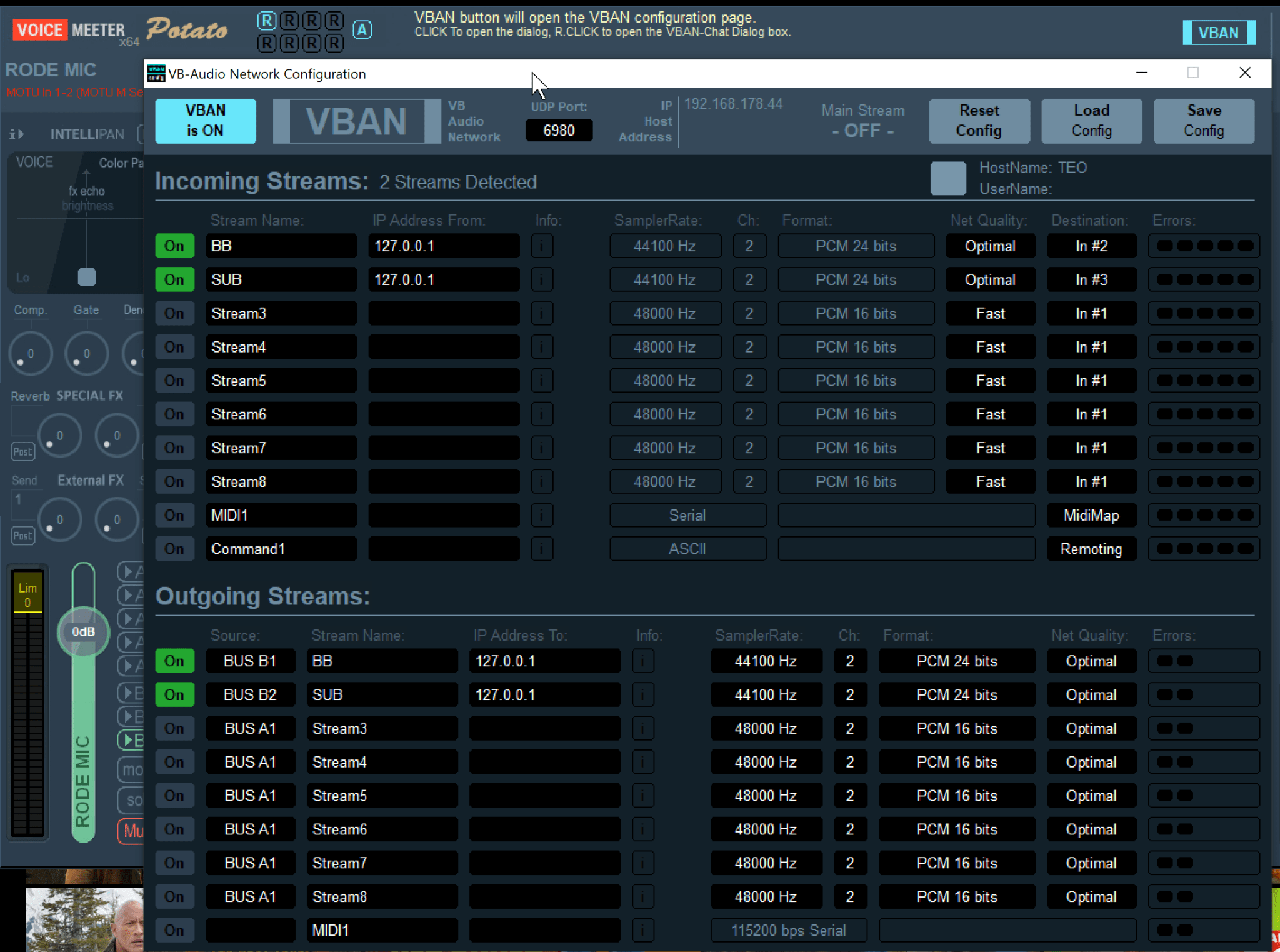Enable incoming MIDI1 On button
Image resolution: width=1280 pixels, height=952 pixels.
click(x=174, y=515)
